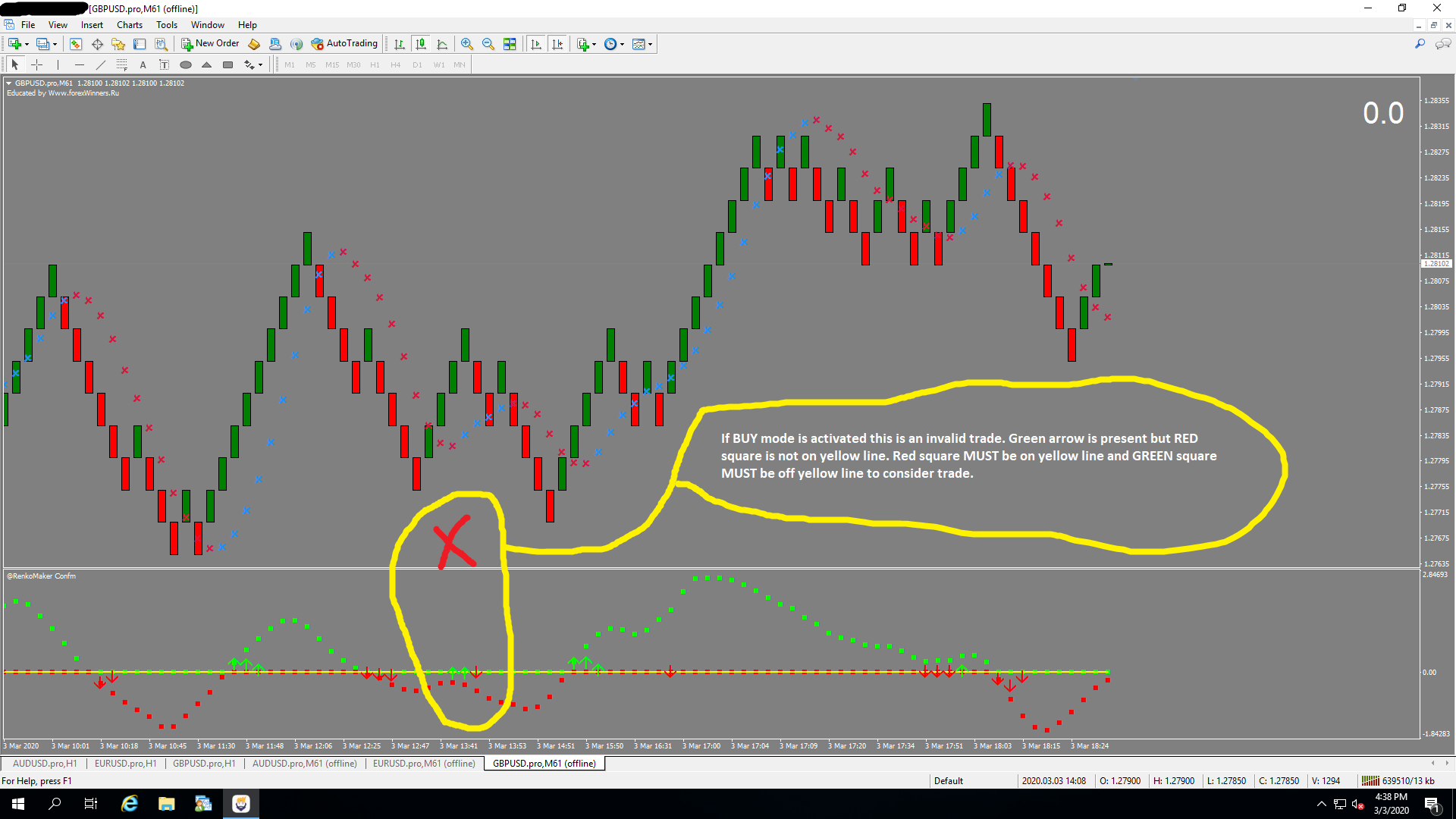Click connection status 639510/13 kb
Viewport: 1456px width, 819px height.
tap(1399, 781)
